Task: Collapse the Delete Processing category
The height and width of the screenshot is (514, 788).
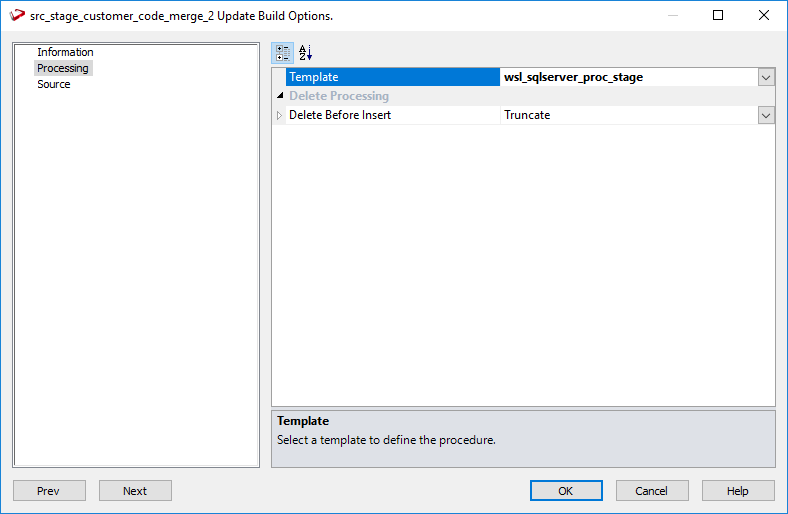Action: click(x=280, y=96)
